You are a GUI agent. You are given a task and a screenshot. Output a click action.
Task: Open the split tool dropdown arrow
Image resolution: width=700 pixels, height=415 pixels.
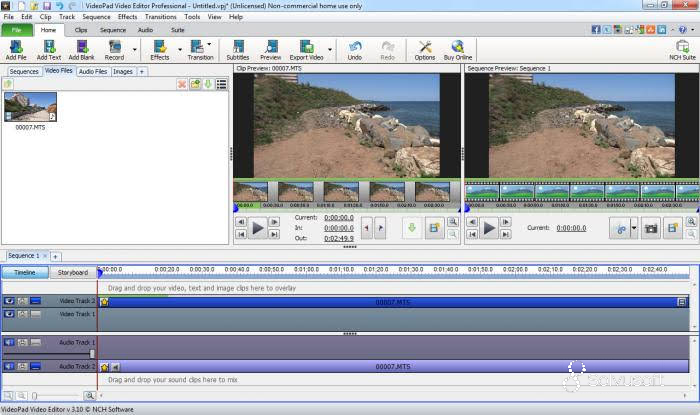click(633, 228)
